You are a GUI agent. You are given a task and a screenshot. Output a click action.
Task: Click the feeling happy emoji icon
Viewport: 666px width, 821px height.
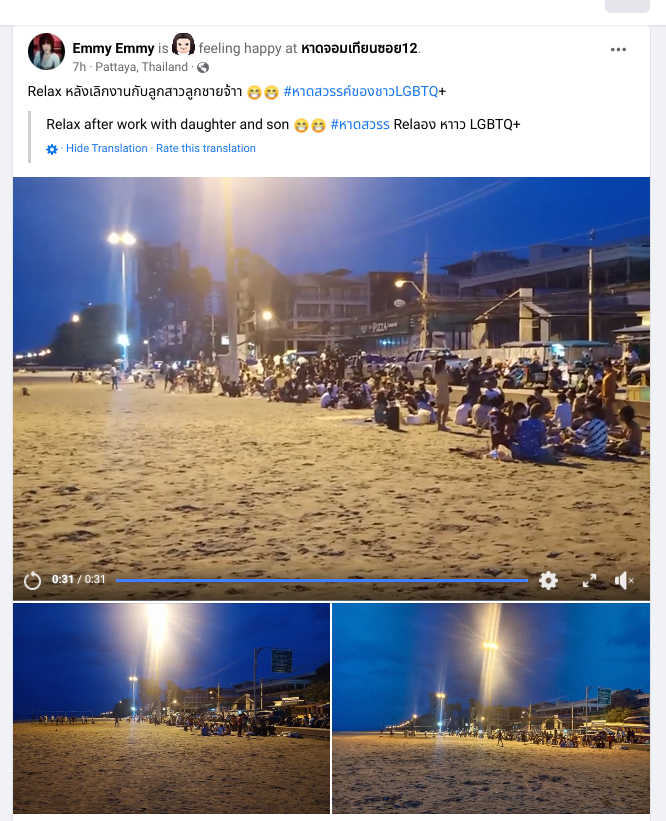point(183,44)
